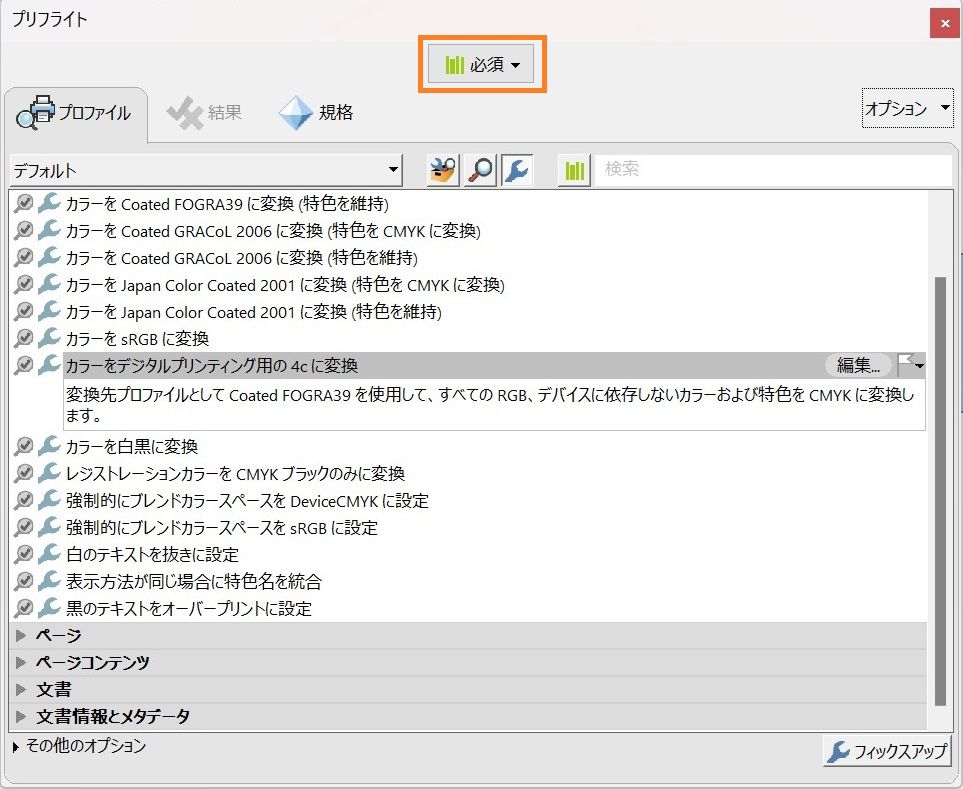Select single fixups wrench icon
The height and width of the screenshot is (789, 963).
517,170
